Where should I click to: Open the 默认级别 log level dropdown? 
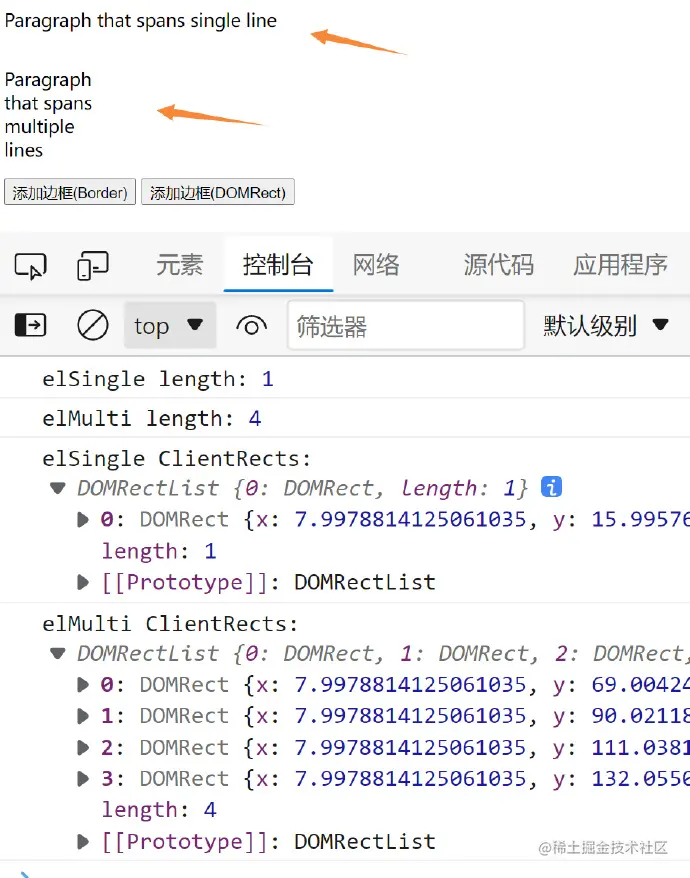click(x=605, y=325)
